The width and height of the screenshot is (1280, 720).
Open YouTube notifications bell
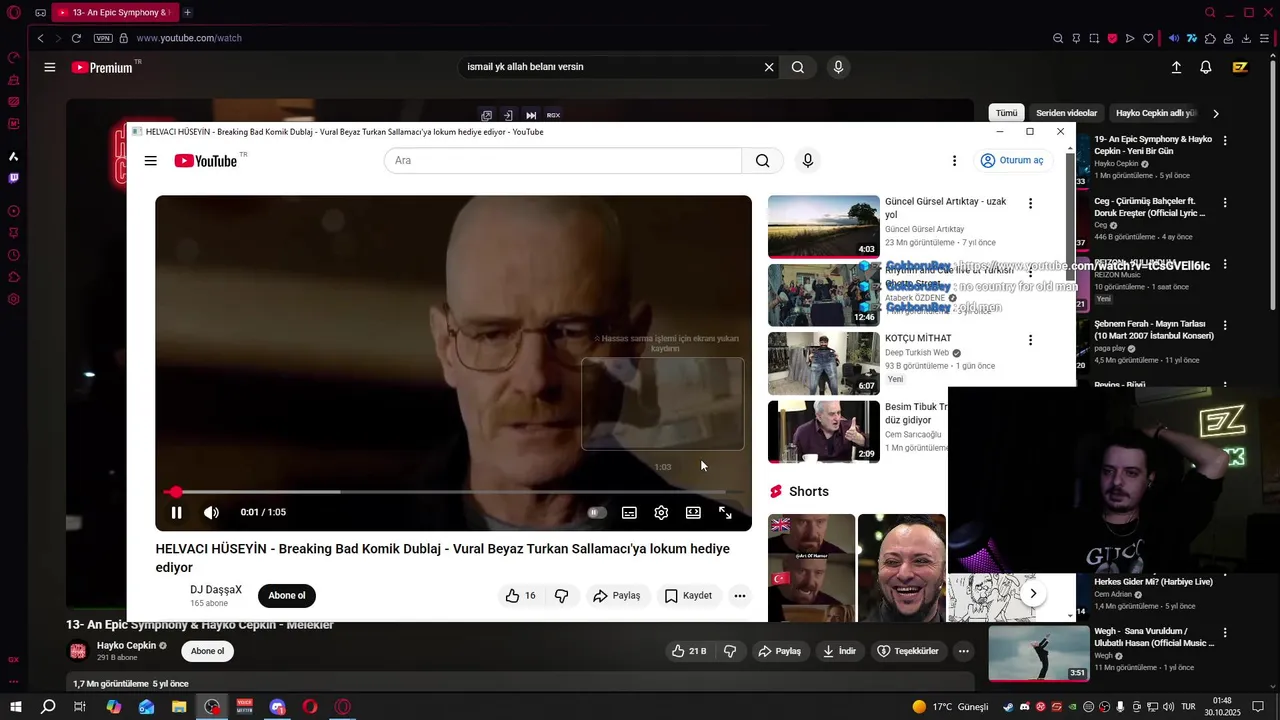tap(1206, 67)
